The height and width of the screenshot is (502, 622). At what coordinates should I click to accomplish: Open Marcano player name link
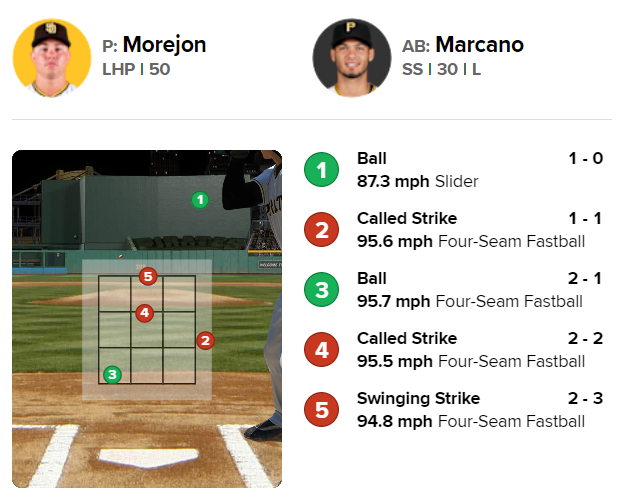480,44
